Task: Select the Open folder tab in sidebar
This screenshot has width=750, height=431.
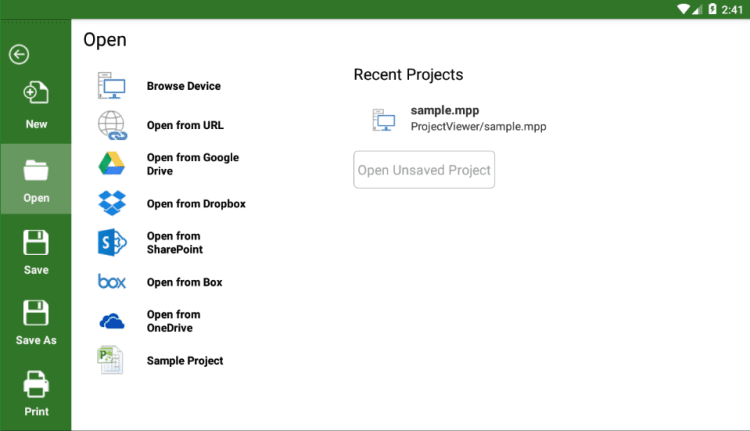Action: [36, 179]
